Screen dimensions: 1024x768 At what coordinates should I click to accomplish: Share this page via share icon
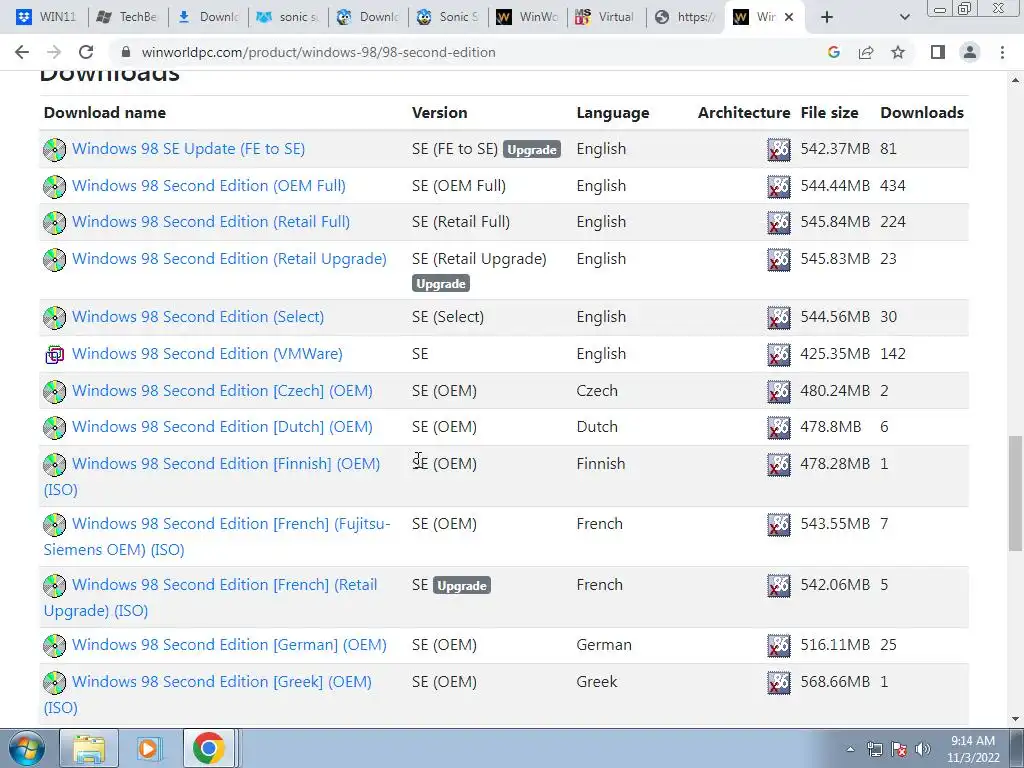(x=866, y=52)
